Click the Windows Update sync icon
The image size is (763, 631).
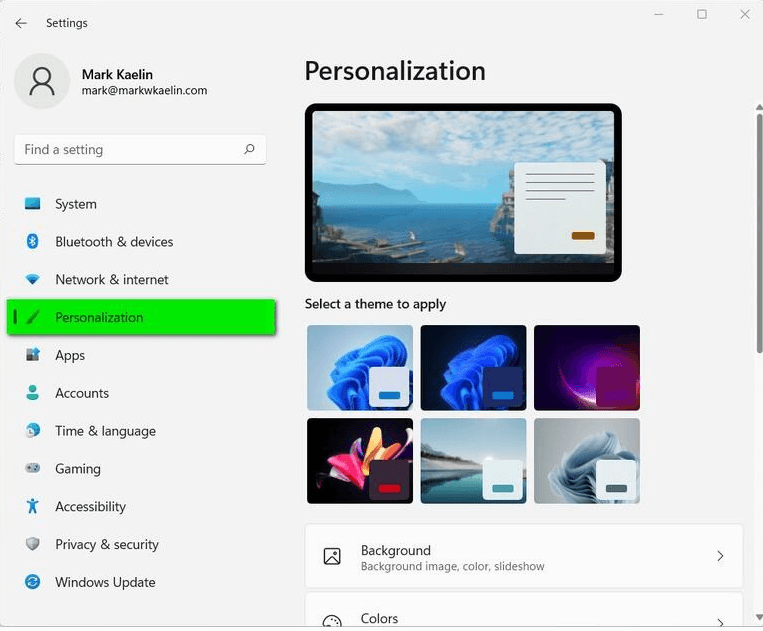33,581
